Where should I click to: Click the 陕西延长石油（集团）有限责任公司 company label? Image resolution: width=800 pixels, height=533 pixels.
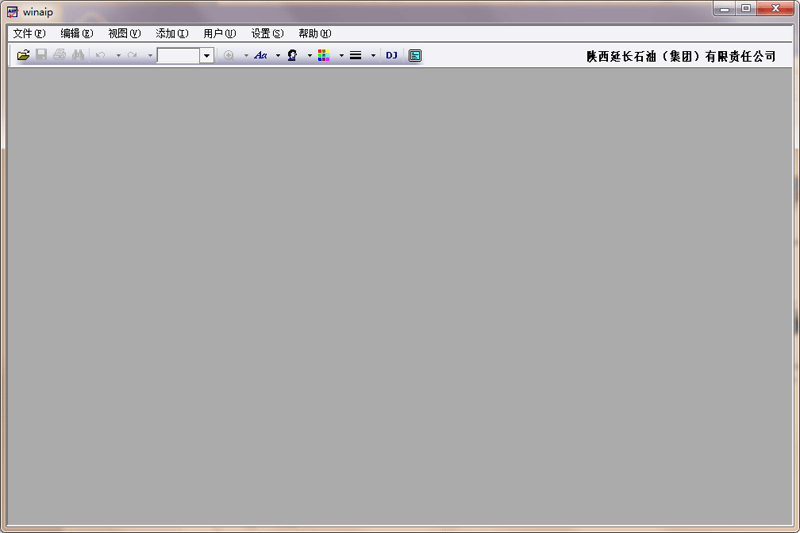(681, 56)
